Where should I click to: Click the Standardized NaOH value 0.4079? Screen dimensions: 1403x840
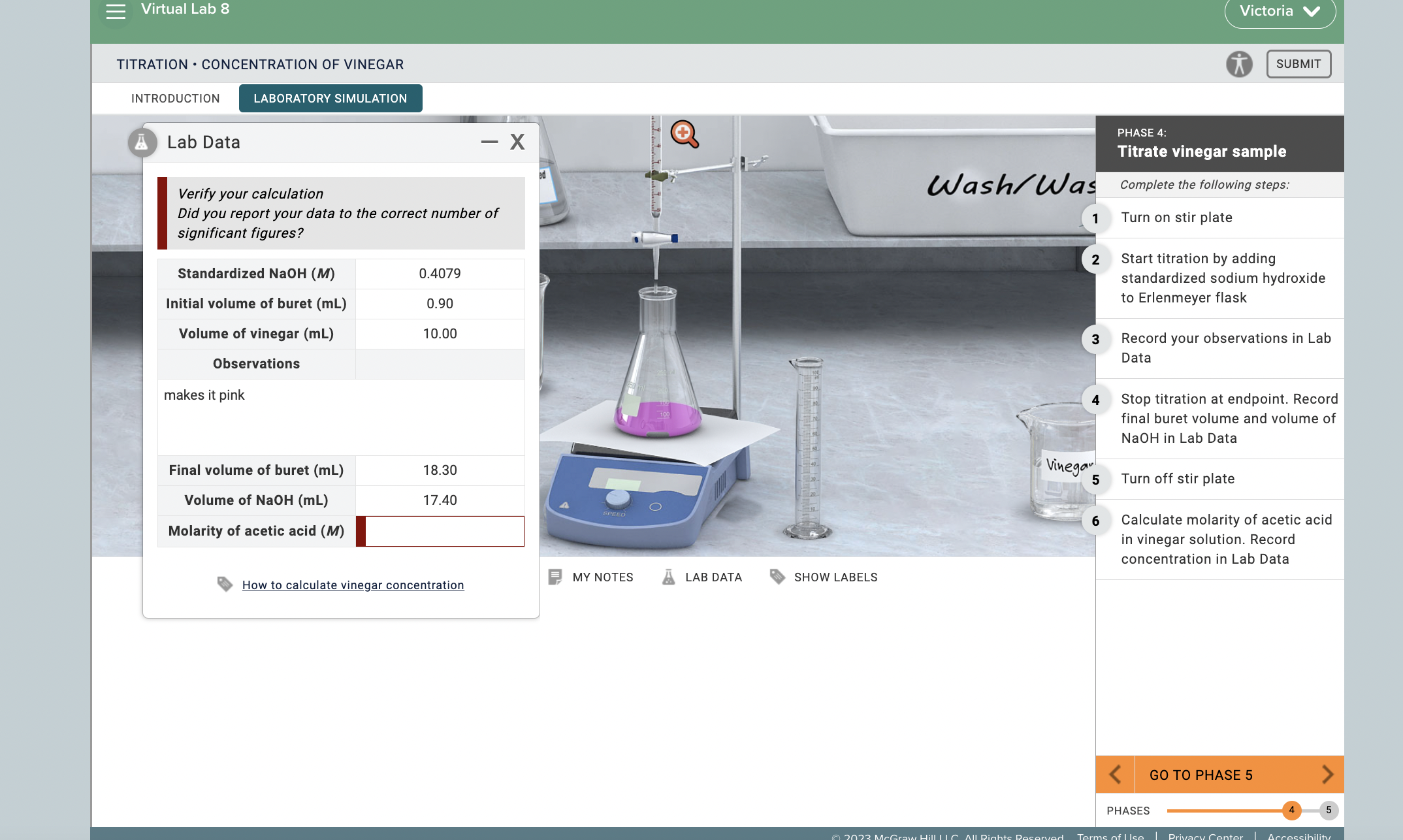tap(440, 274)
